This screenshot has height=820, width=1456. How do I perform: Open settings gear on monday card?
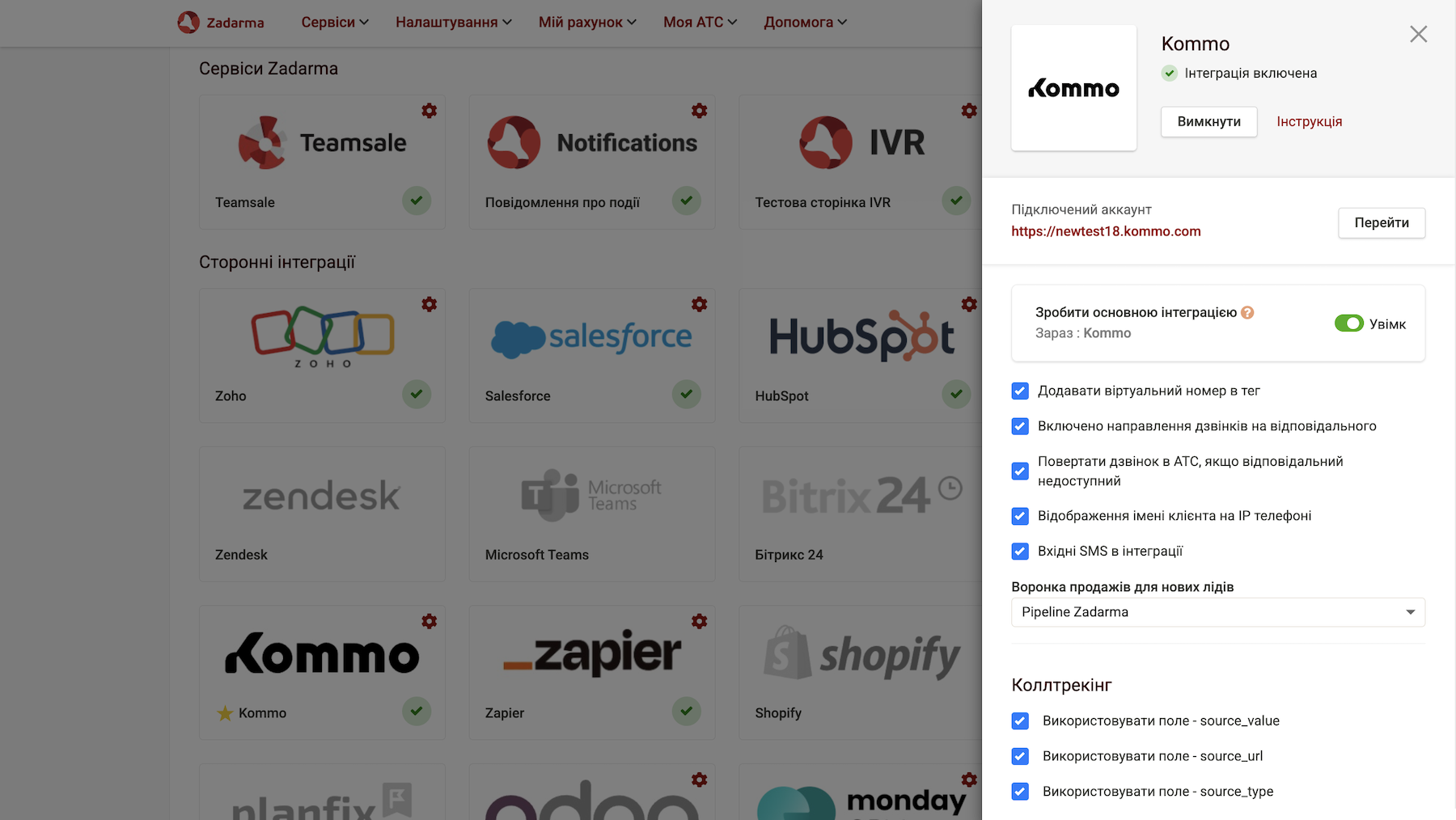tap(969, 780)
